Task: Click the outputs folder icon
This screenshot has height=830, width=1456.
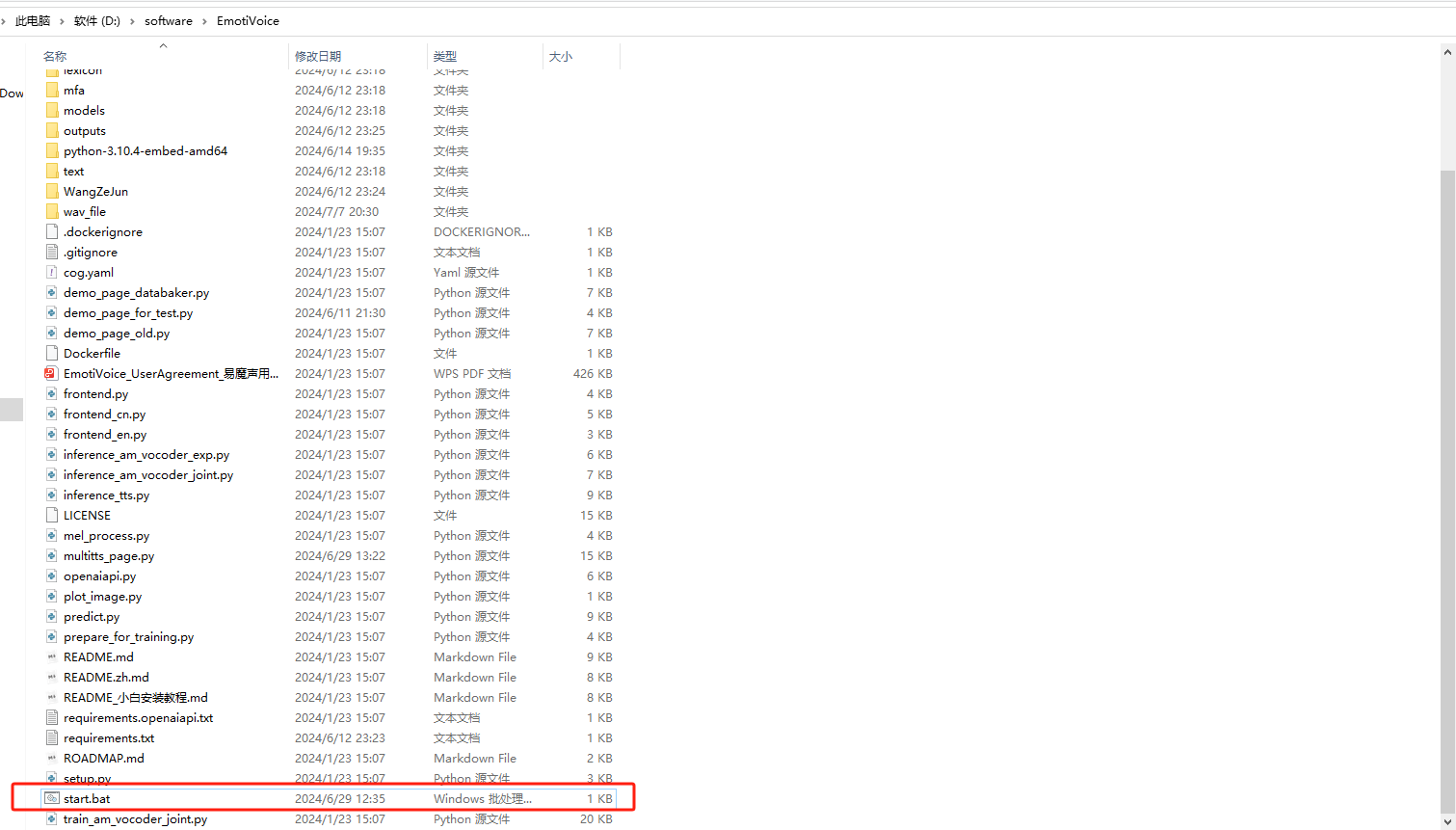Action: click(52, 131)
